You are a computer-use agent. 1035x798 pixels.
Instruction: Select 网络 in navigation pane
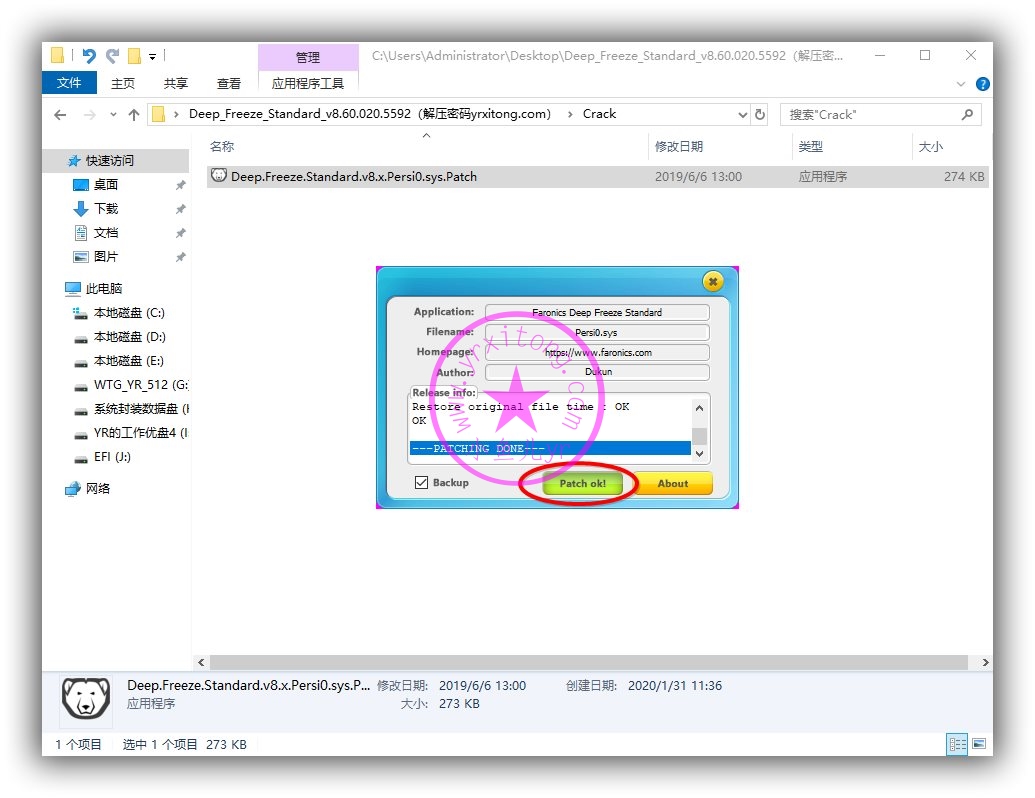point(97,488)
